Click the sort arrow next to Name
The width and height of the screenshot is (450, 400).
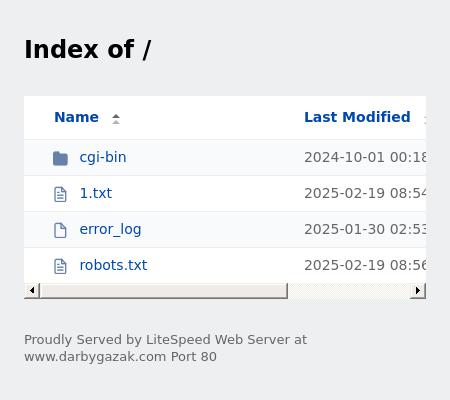pyautogui.click(x=116, y=119)
